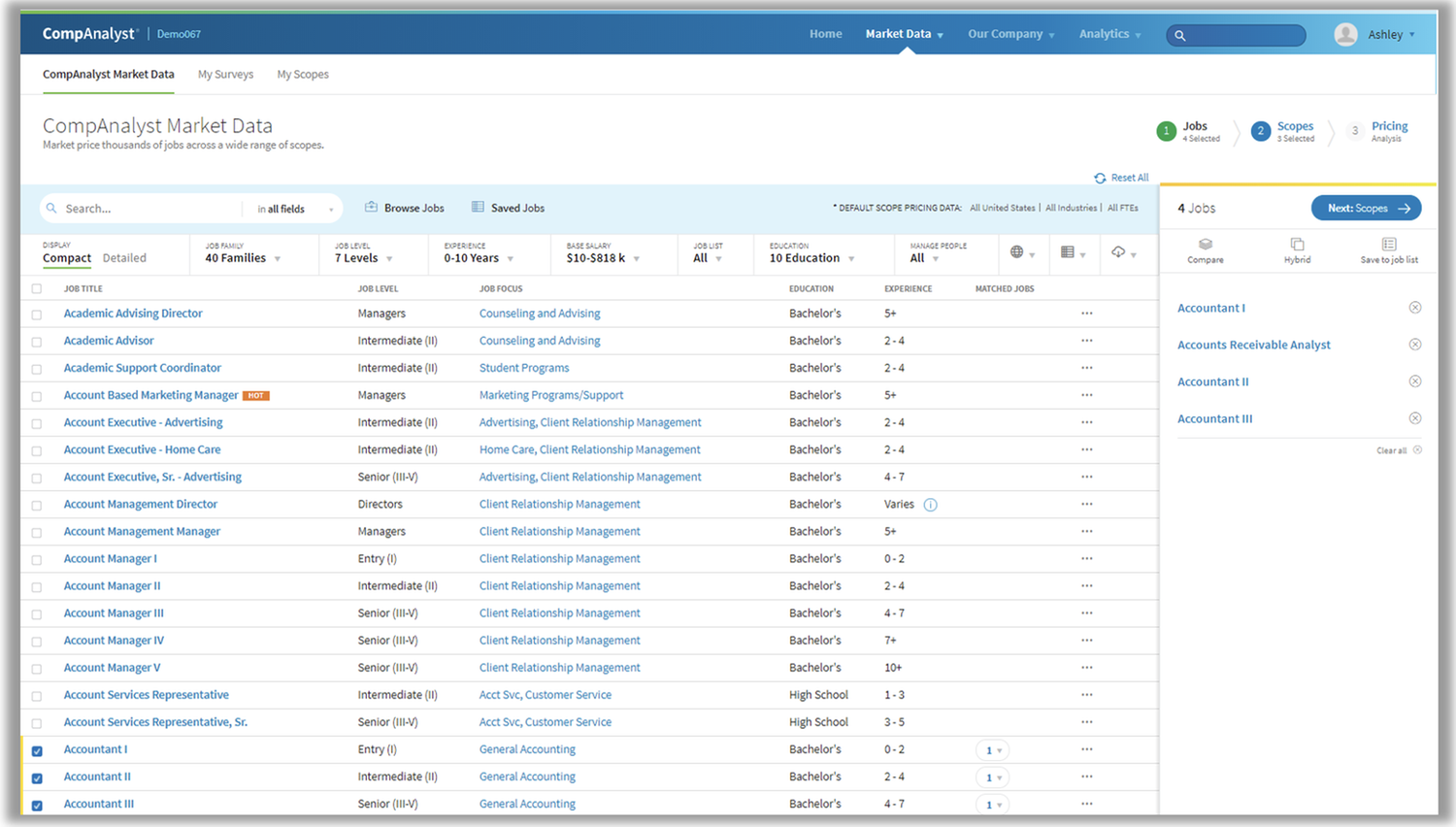
Task: Open the table columns layout icon
Action: 1068,252
